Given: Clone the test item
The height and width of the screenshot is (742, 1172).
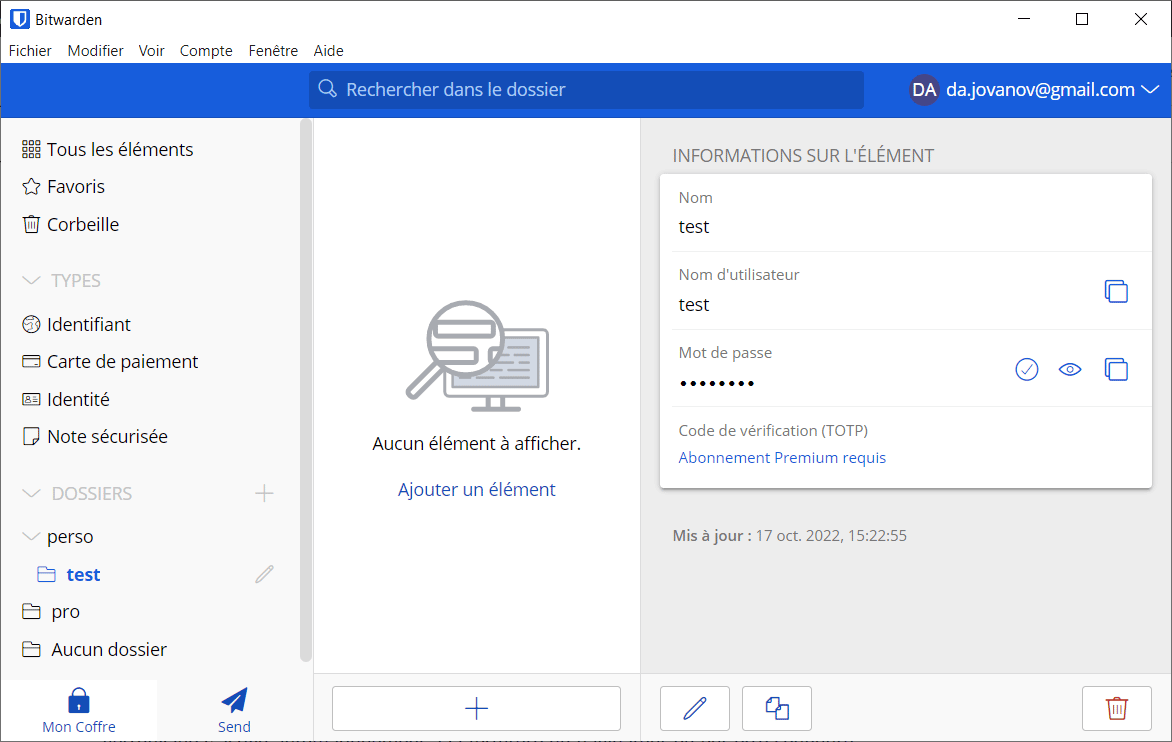Looking at the screenshot, I should 776,708.
